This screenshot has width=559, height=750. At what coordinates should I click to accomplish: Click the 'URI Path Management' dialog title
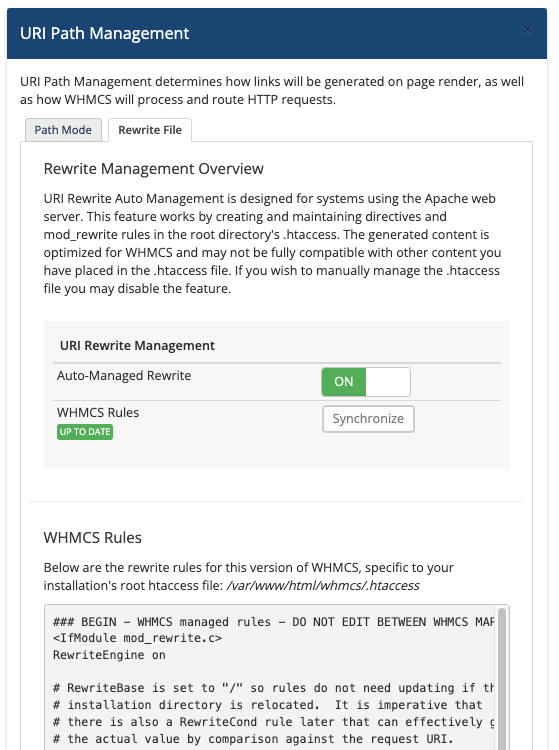point(105,33)
